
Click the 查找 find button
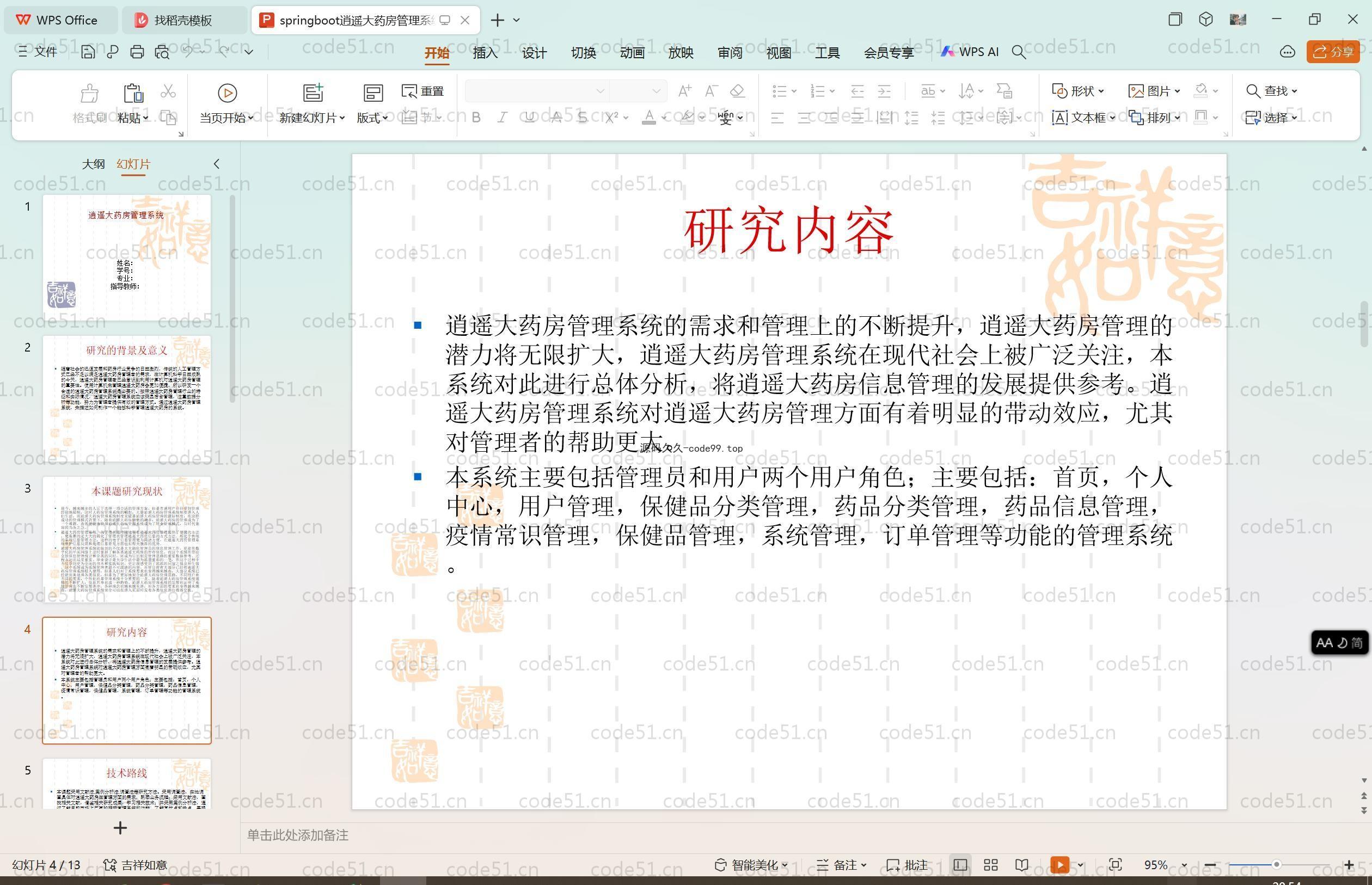[x=1271, y=91]
